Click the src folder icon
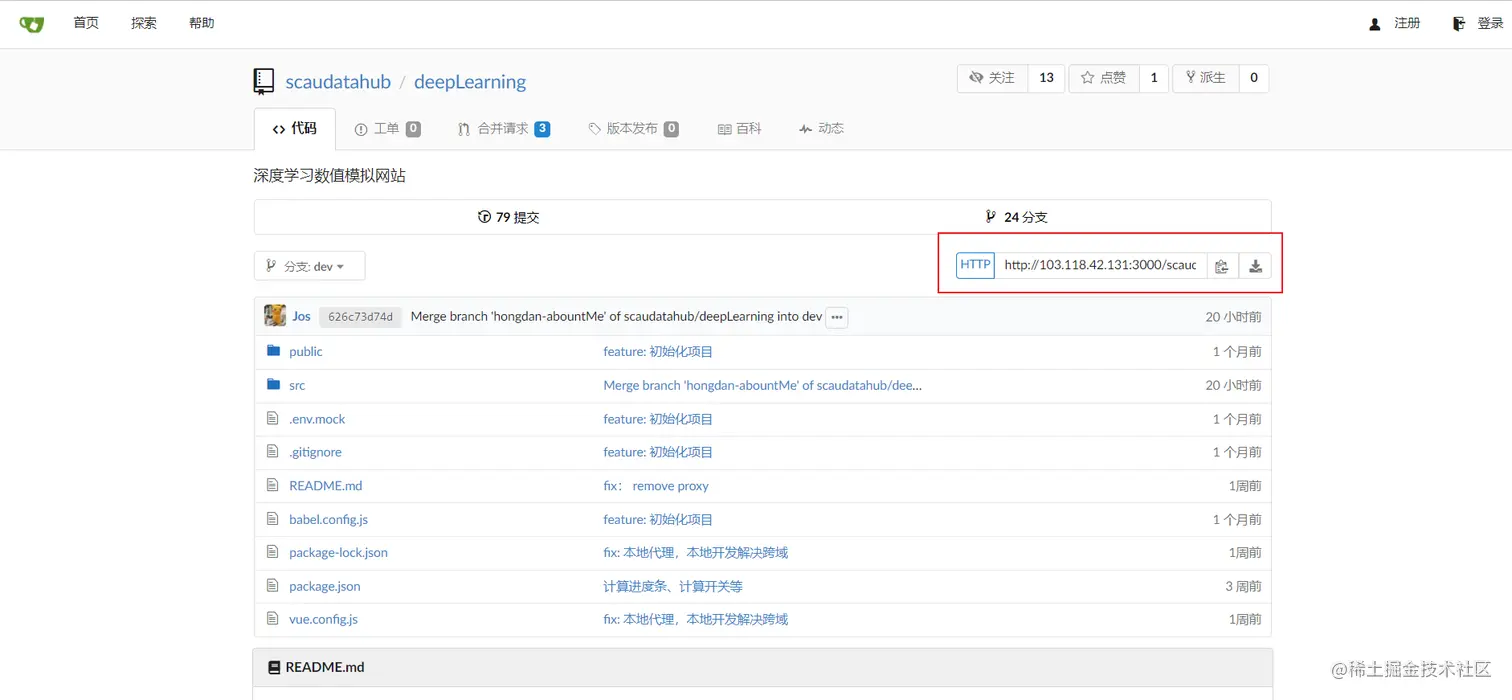The height and width of the screenshot is (700, 1512). pyautogui.click(x=273, y=384)
